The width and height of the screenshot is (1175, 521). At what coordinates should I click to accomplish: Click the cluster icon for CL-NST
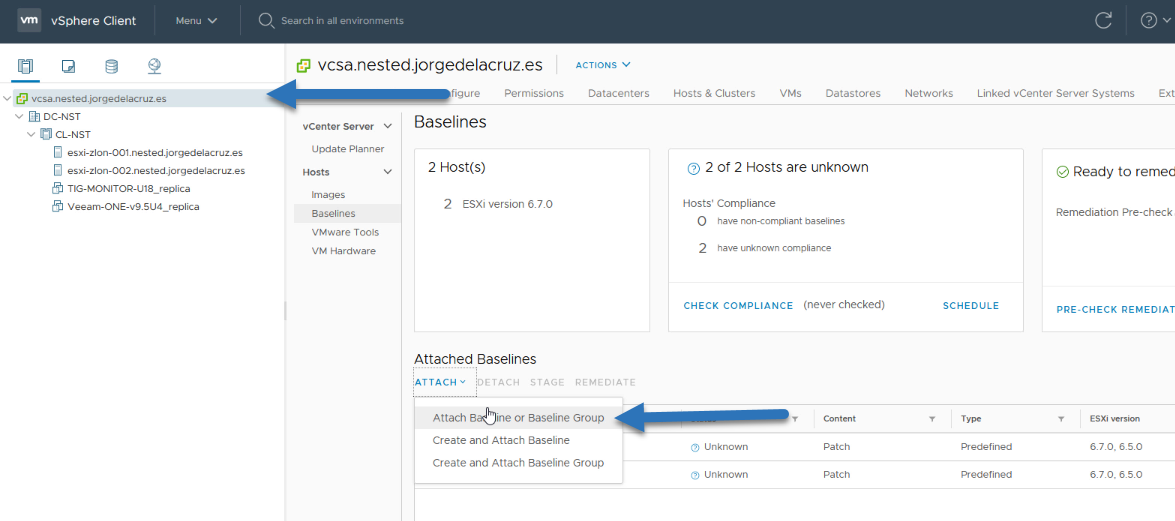46,134
